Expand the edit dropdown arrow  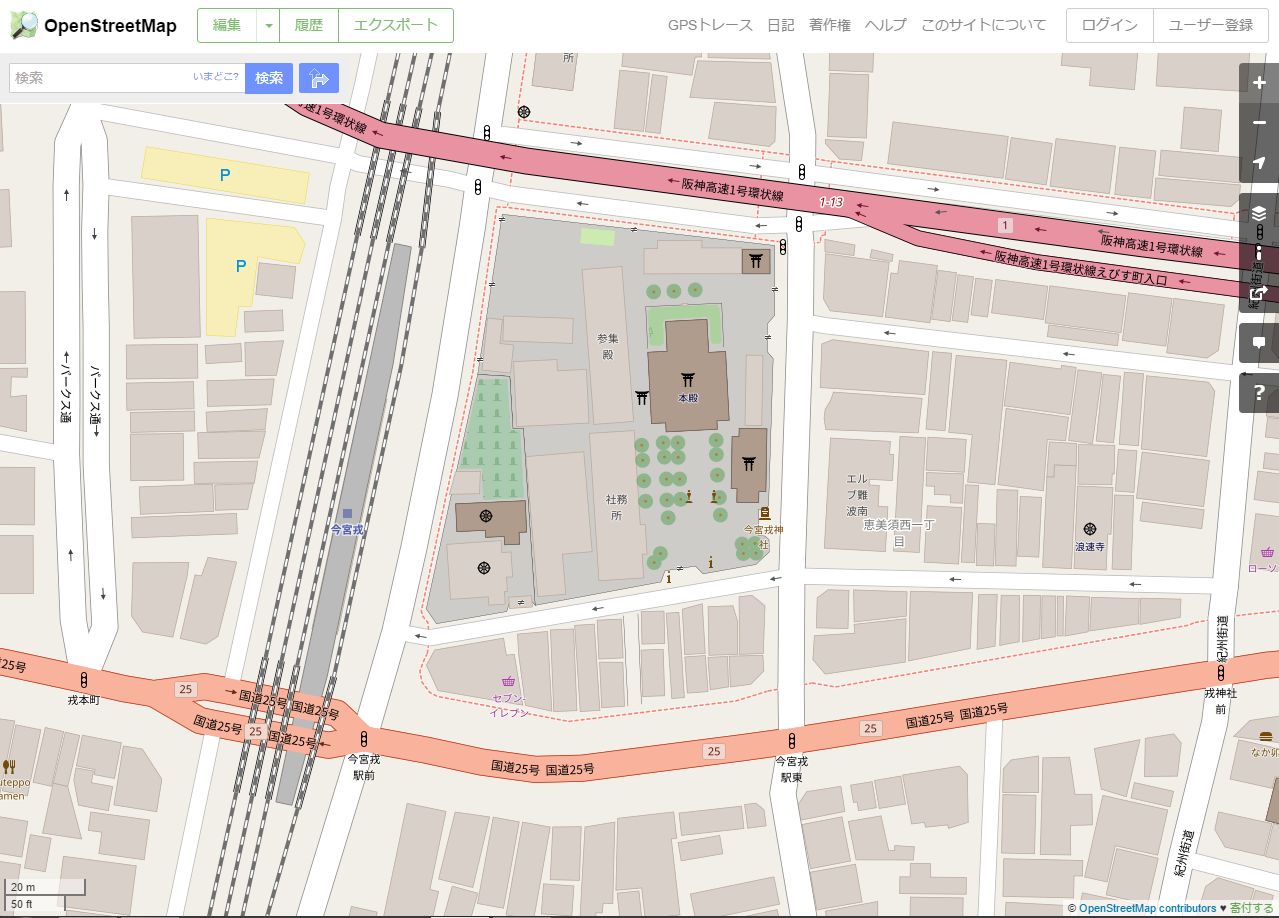268,25
